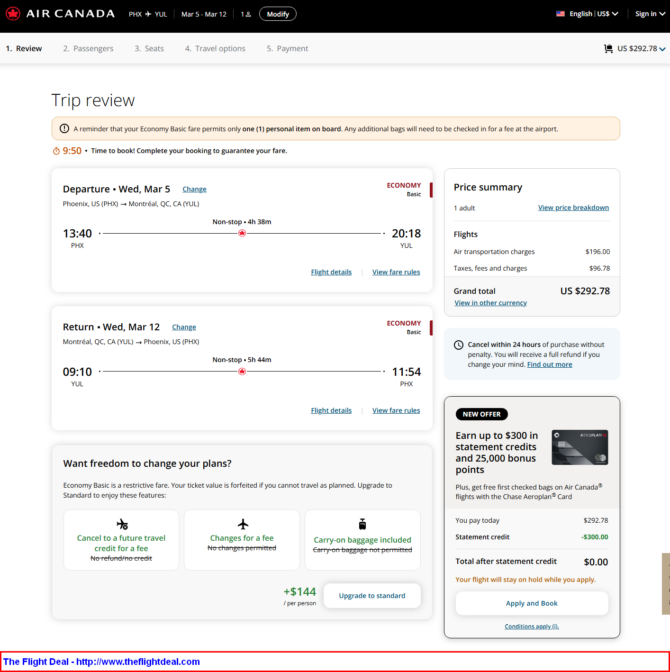This screenshot has width=670, height=672.
Task: Click the Non-stop 5h 44m duration label
Action: [x=242, y=360]
